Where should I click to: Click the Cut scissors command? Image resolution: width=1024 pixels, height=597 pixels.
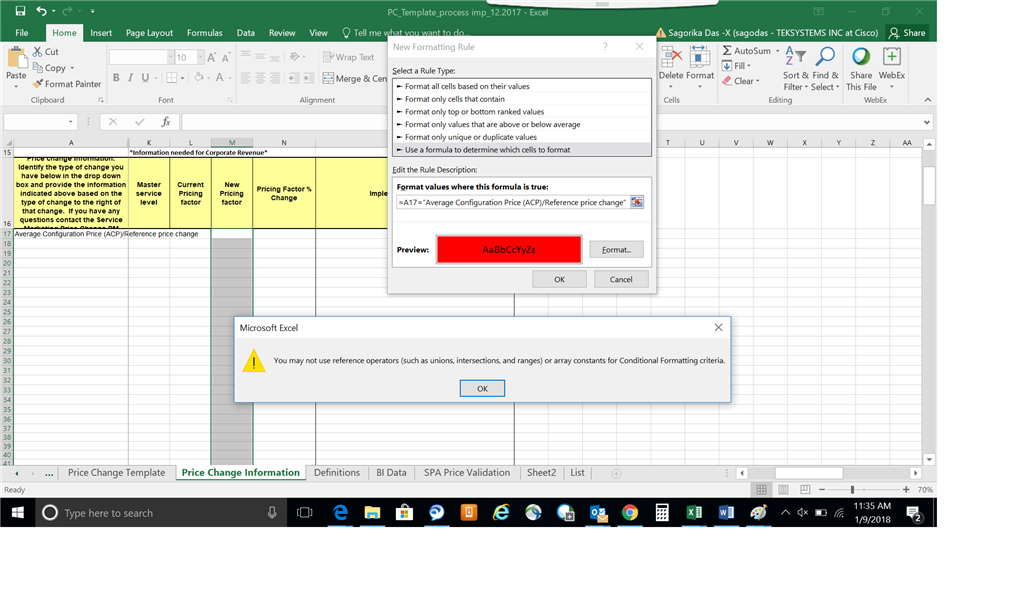click(x=46, y=52)
